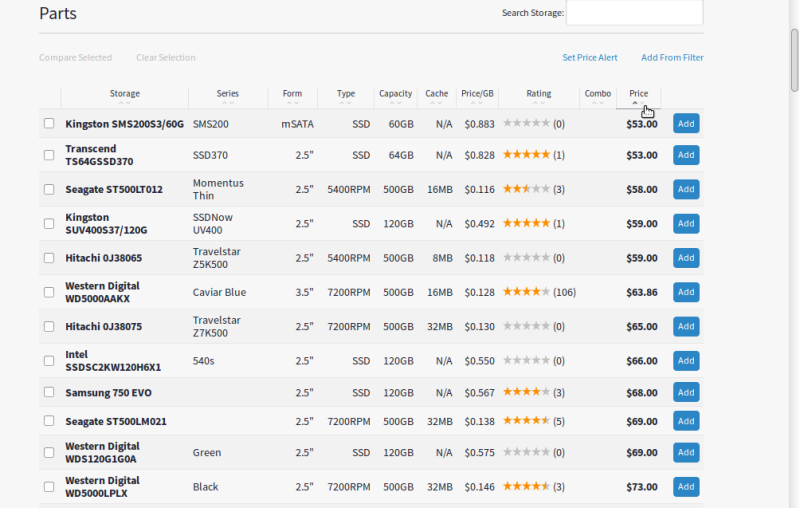The height and width of the screenshot is (508, 800).
Task: Sort by the Rating column arrows
Action: coord(539,102)
